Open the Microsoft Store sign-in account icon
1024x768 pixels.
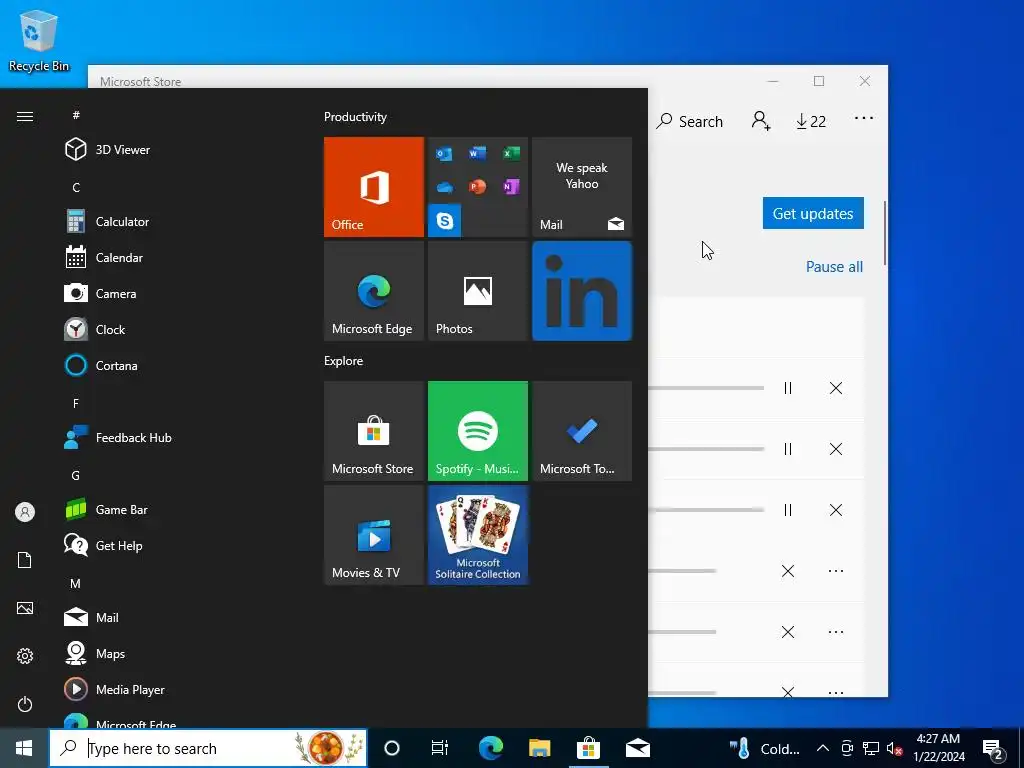click(761, 121)
